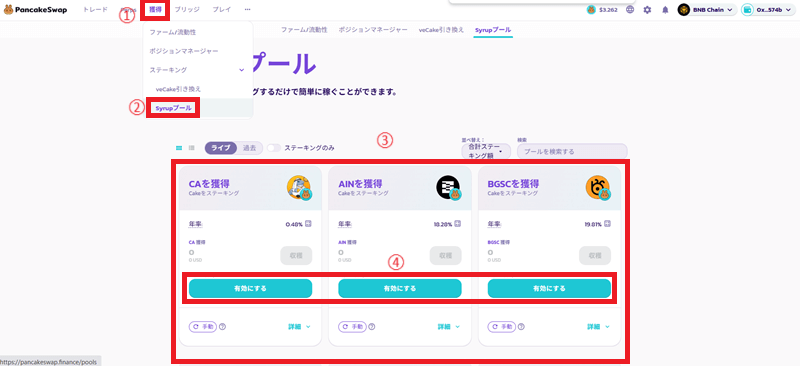This screenshot has height=366, width=800.
Task: Switch to list view icon
Action: [192, 148]
